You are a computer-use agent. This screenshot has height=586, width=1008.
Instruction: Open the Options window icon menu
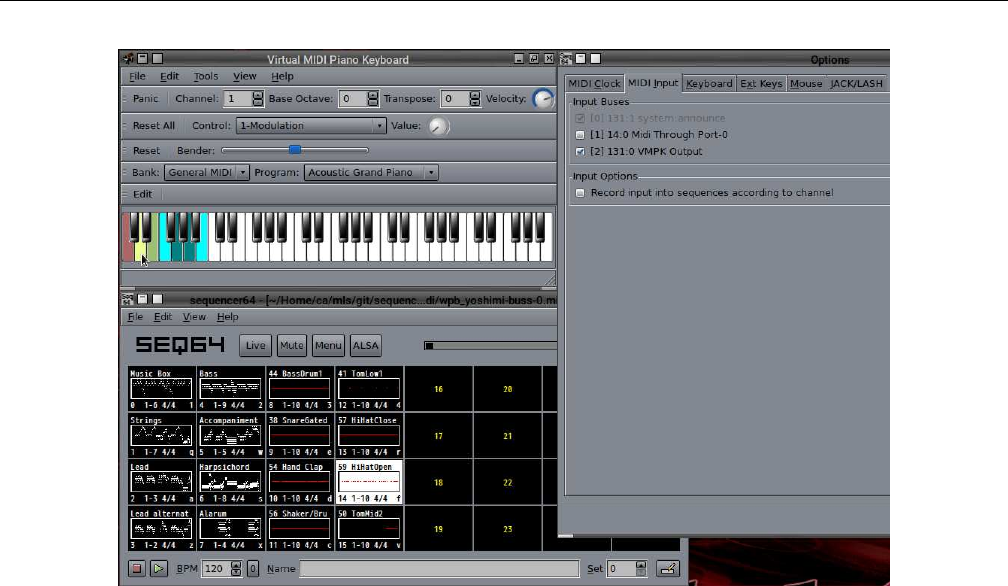(x=566, y=59)
